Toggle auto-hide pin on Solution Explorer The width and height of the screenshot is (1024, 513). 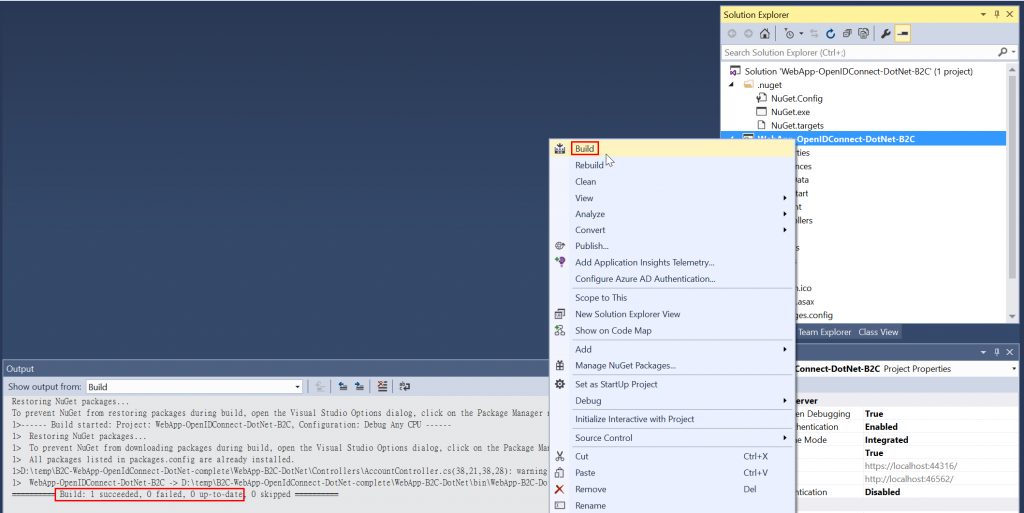pyautogui.click(x=997, y=14)
